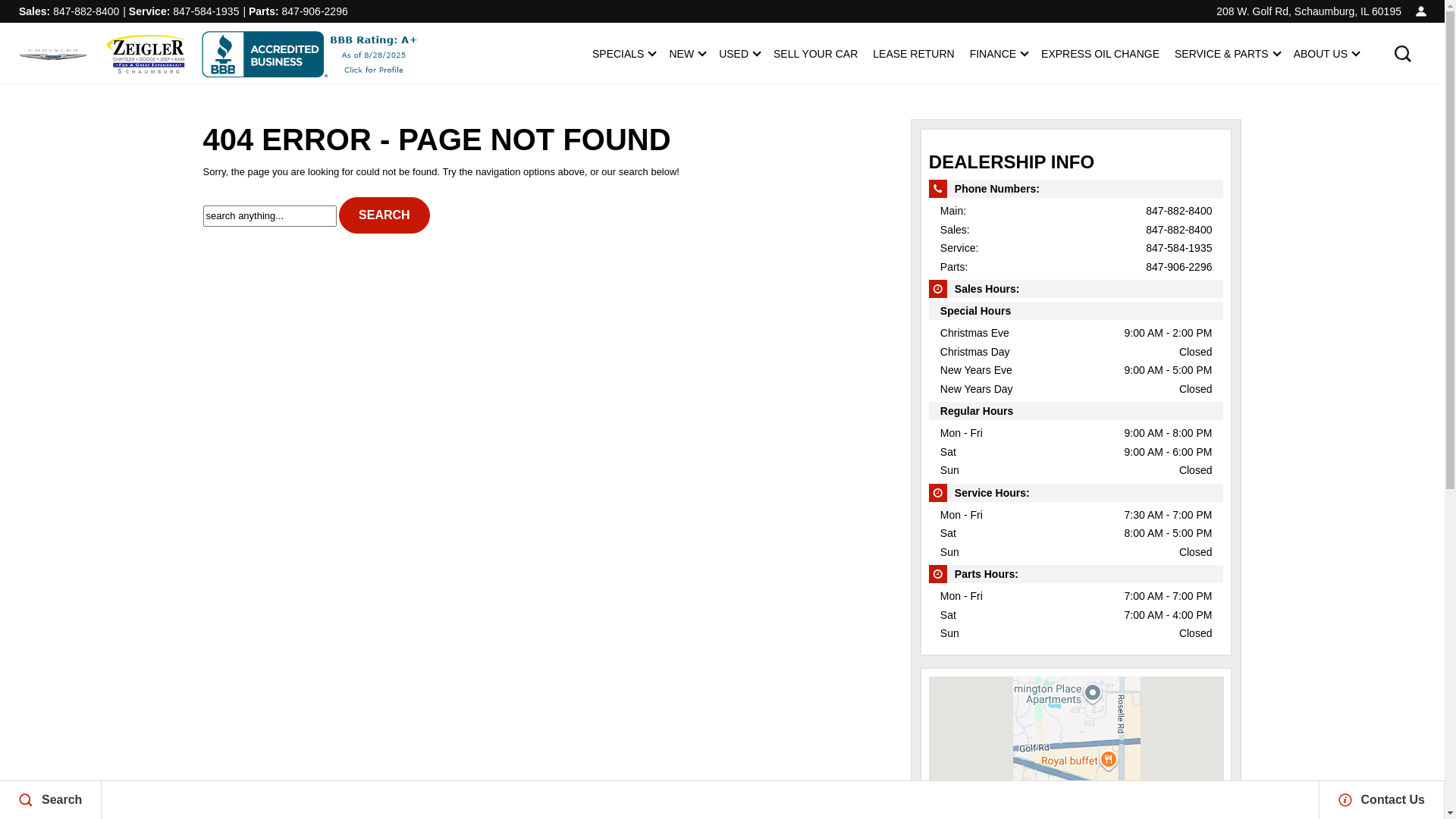Open the BBB Accredited Business profile badge
The width and height of the screenshot is (1456, 819).
tap(309, 54)
